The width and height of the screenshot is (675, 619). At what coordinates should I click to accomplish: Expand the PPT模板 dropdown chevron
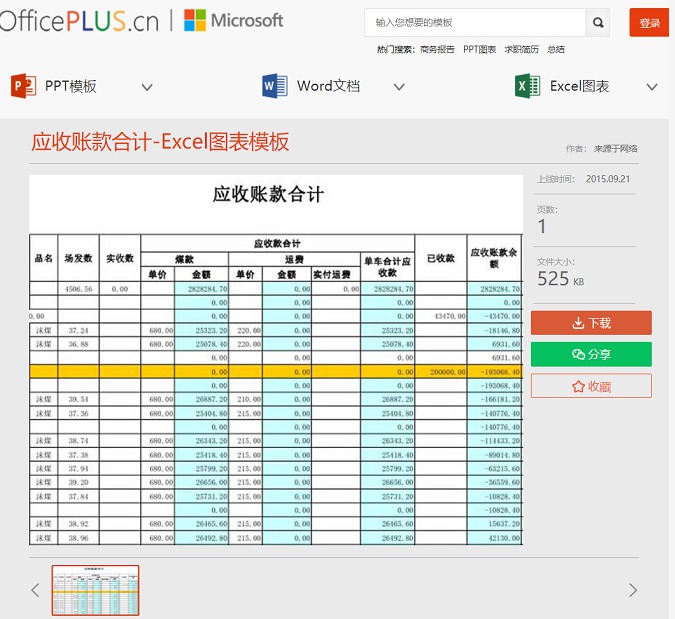(x=147, y=87)
